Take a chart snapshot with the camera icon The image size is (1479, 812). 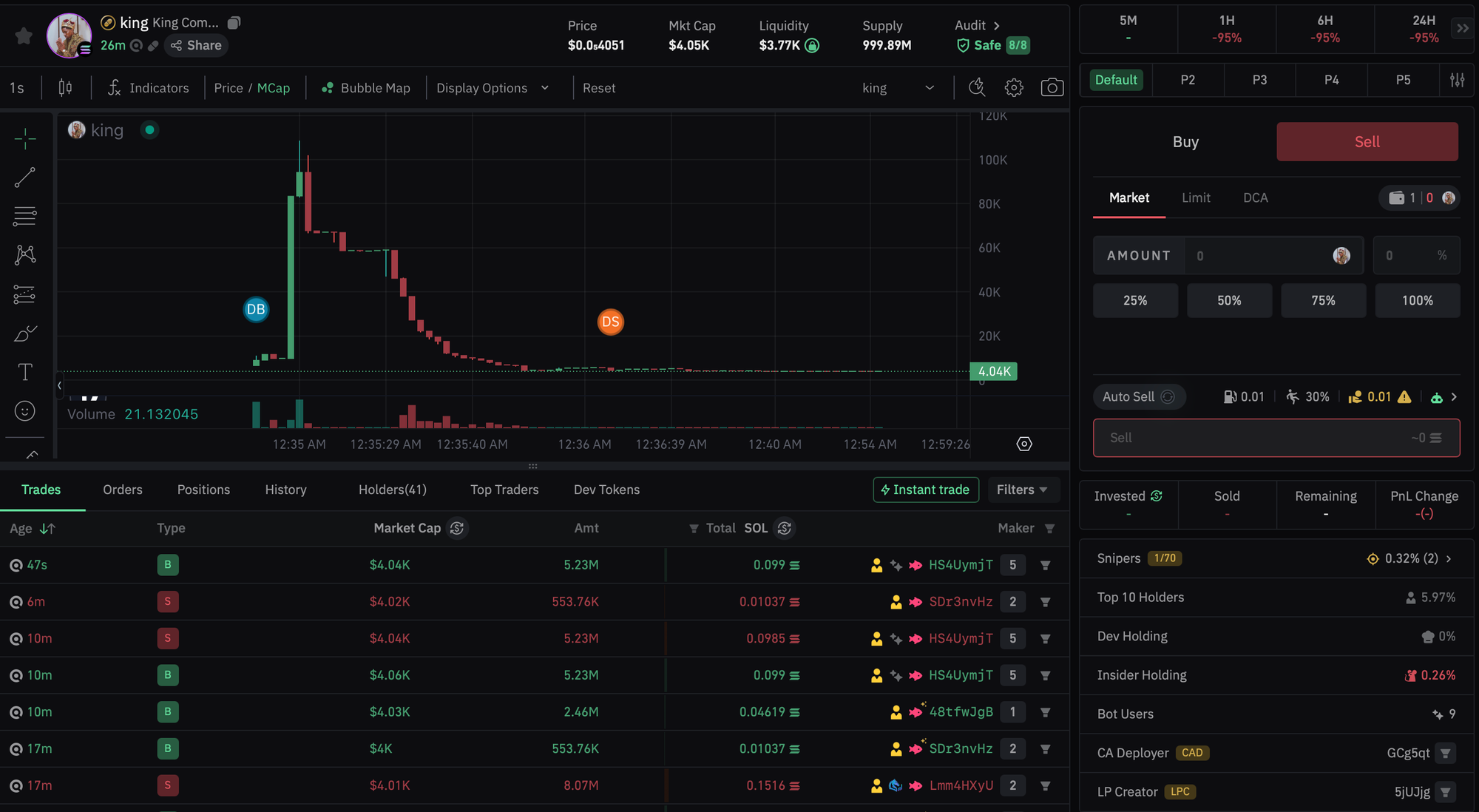point(1052,87)
